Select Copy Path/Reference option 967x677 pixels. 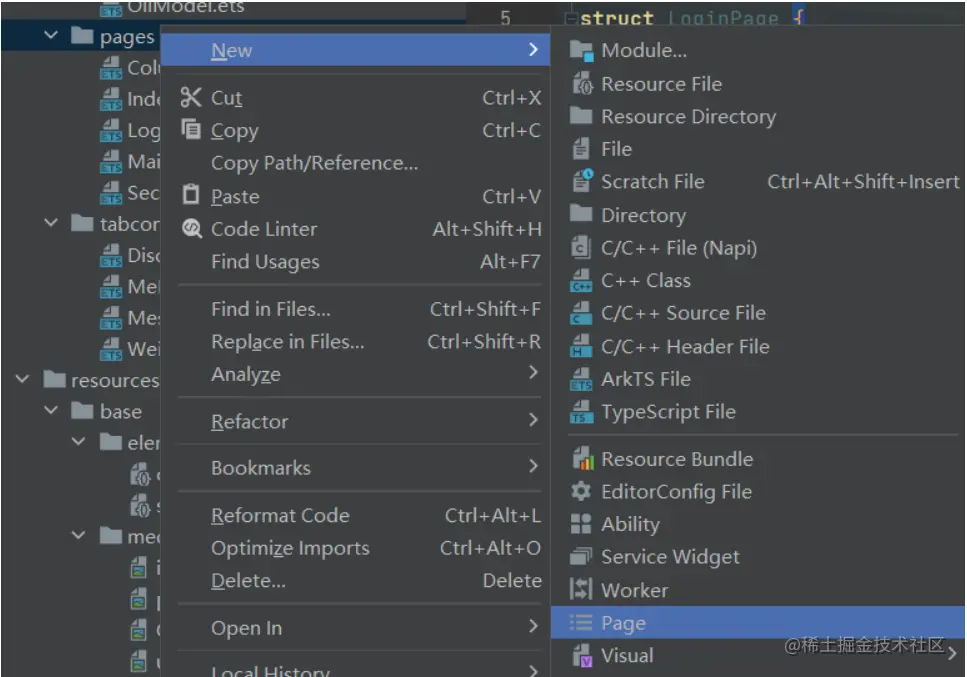tap(314, 163)
